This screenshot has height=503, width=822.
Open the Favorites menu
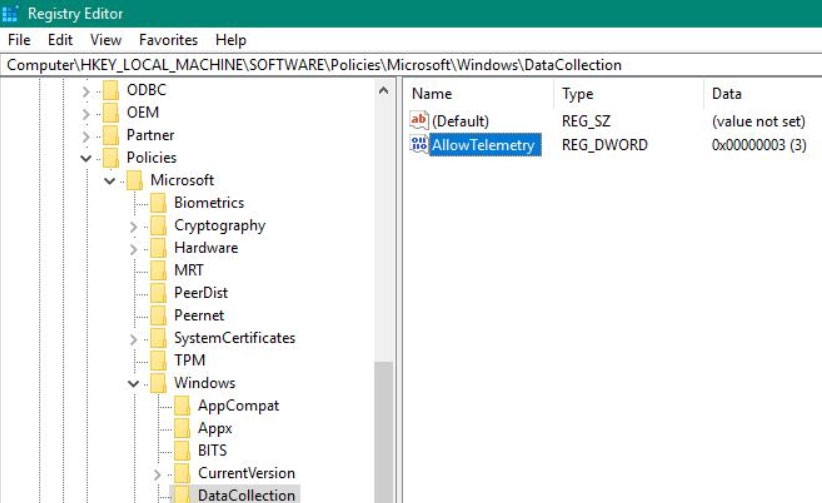click(x=168, y=40)
